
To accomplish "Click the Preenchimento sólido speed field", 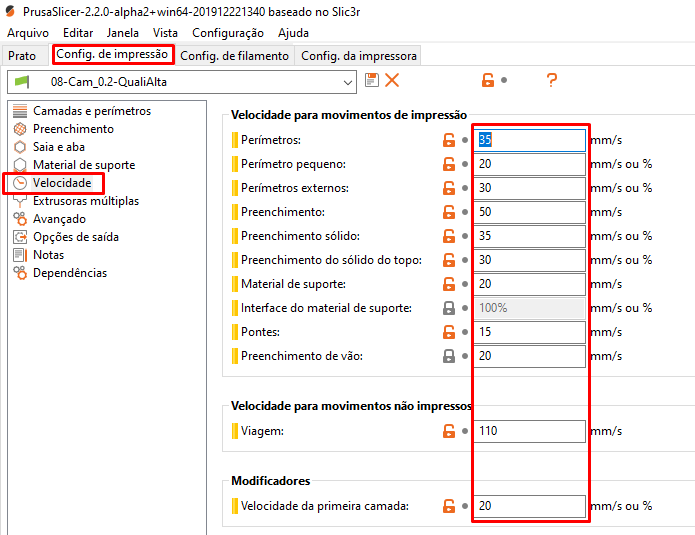I will (x=530, y=236).
